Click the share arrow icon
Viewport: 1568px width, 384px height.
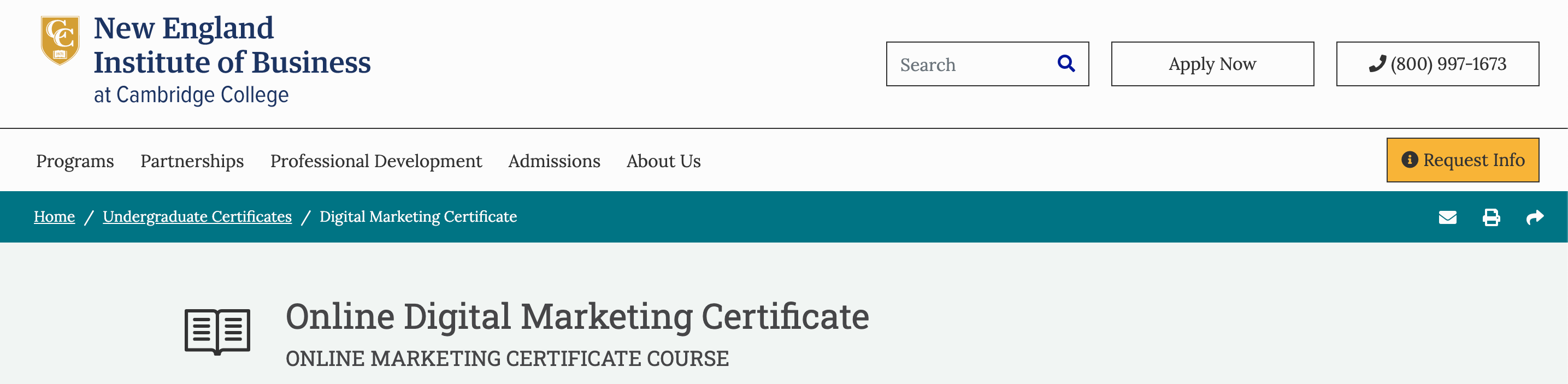1535,217
